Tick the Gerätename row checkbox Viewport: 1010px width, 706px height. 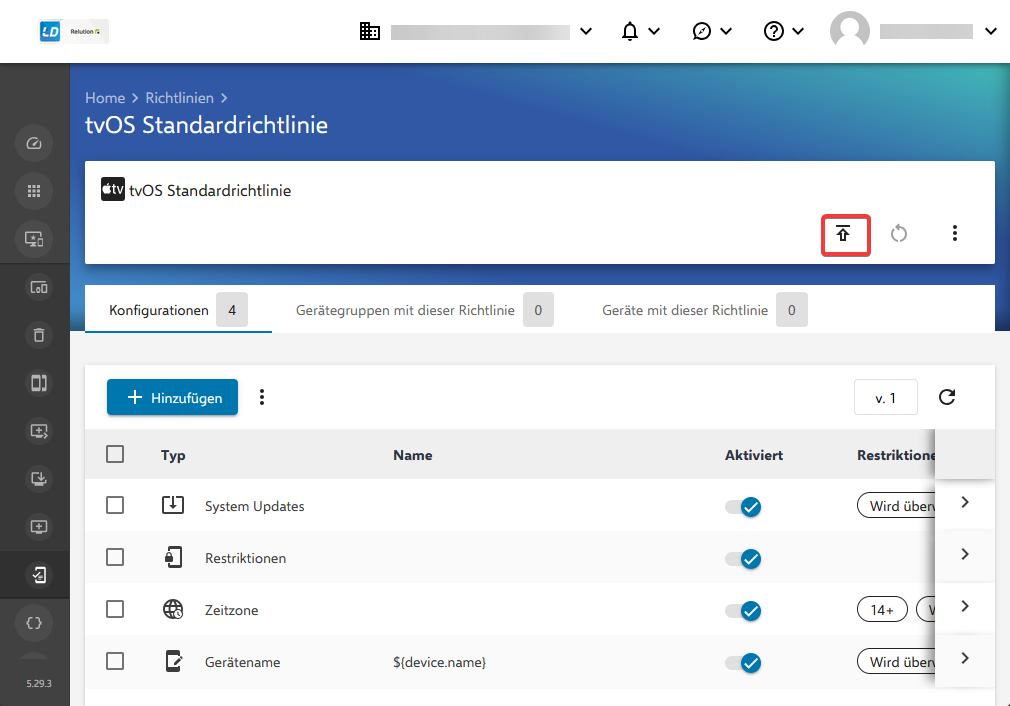click(x=115, y=662)
